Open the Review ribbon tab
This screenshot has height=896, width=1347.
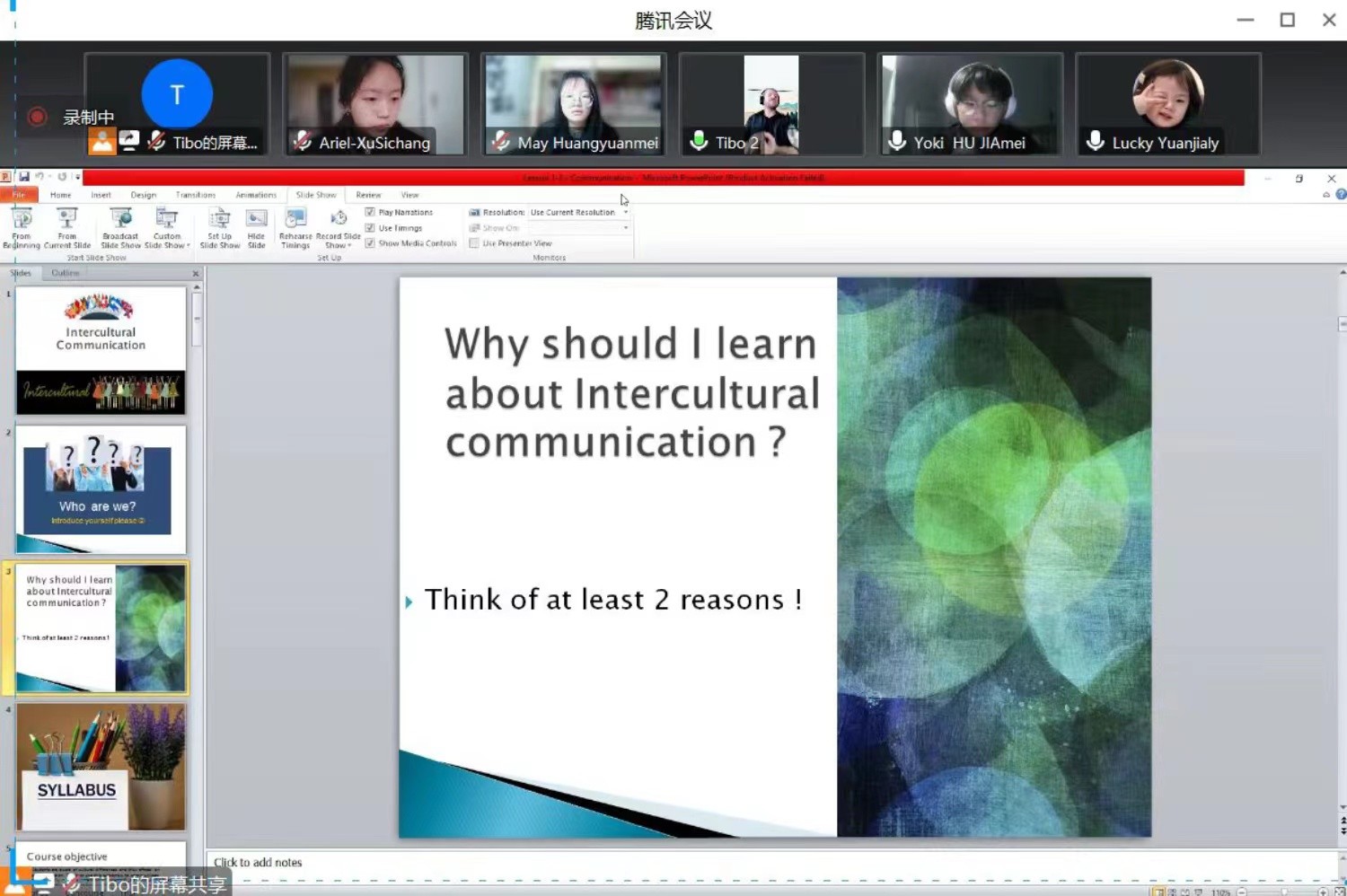click(x=368, y=195)
